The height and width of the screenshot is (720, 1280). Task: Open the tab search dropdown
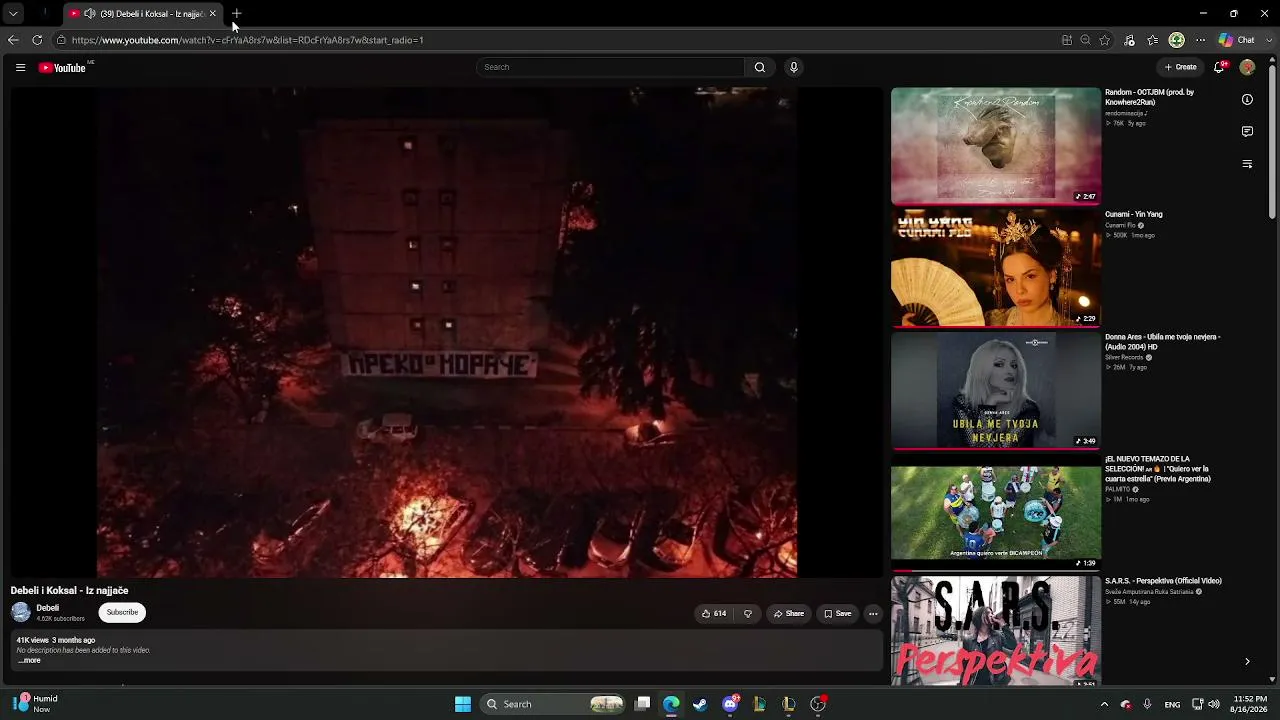(x=13, y=14)
